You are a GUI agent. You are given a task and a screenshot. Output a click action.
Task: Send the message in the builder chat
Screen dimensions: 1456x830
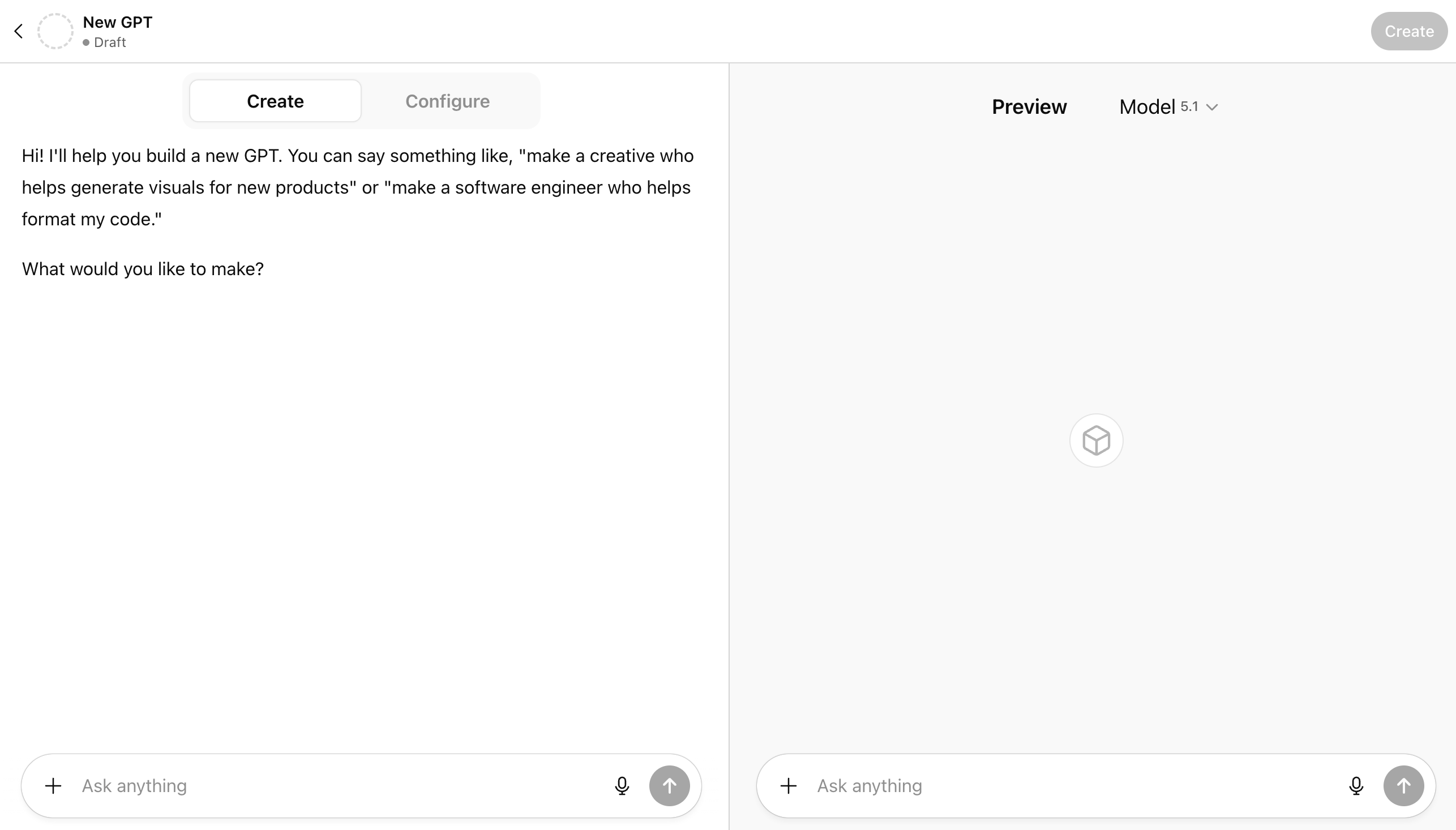(x=669, y=785)
